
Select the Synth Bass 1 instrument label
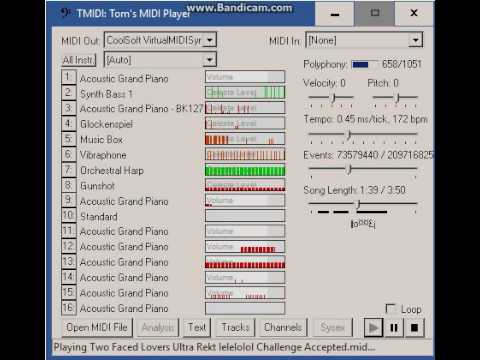(x=106, y=94)
